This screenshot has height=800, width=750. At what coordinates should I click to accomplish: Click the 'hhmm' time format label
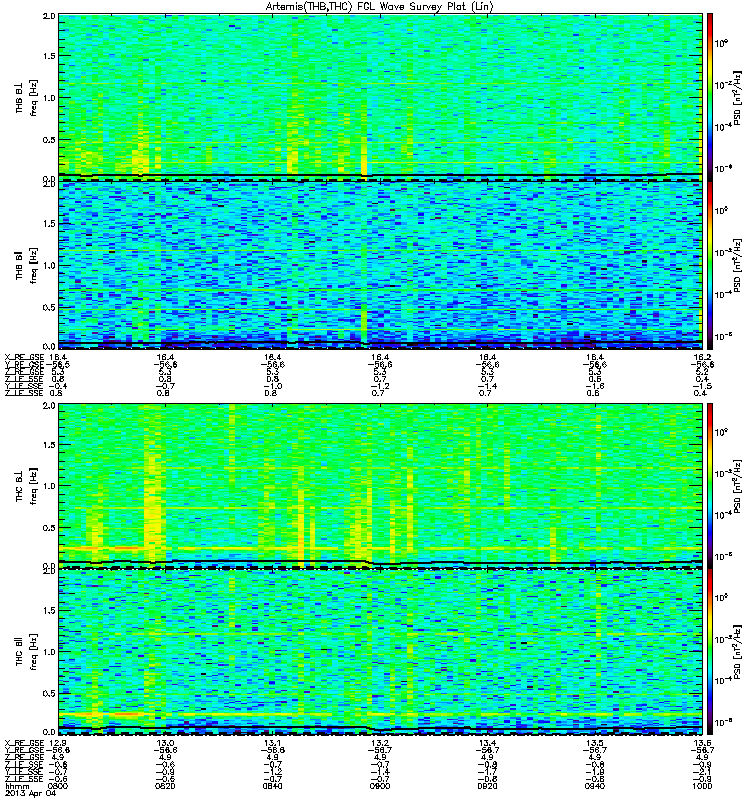(x=17, y=787)
